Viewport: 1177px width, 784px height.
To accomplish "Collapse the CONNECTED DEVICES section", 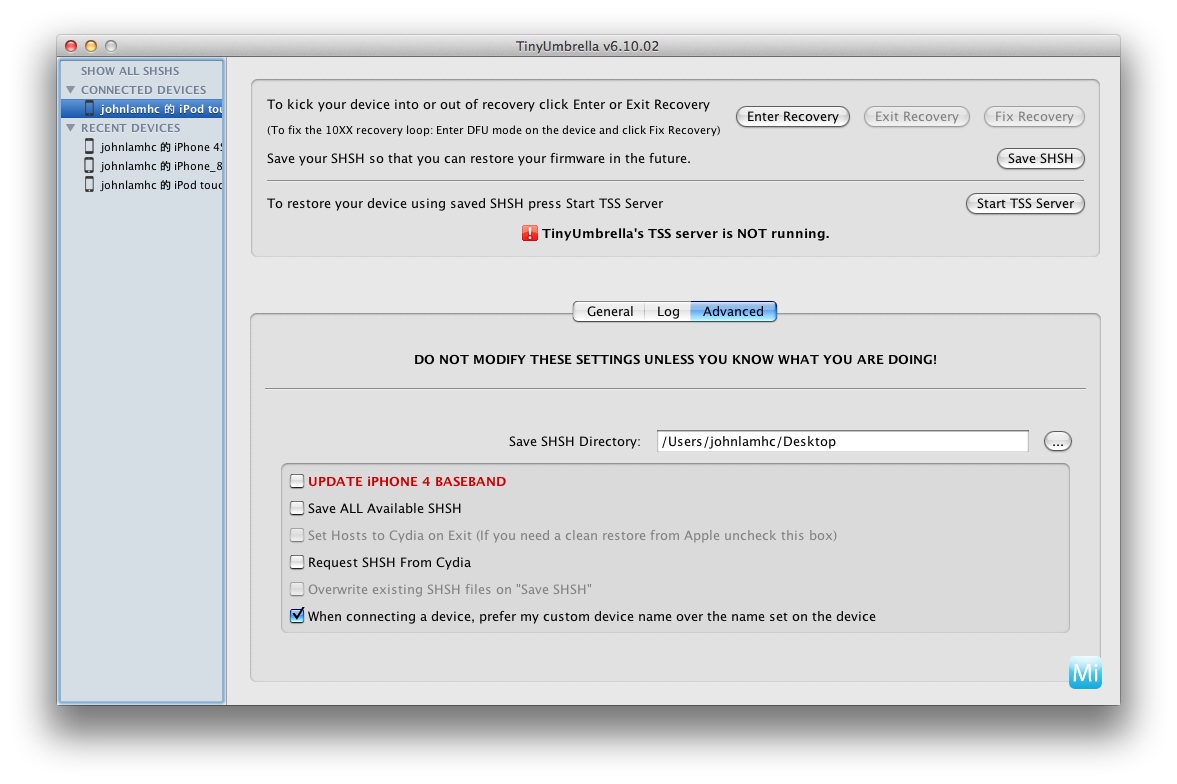I will click(71, 90).
